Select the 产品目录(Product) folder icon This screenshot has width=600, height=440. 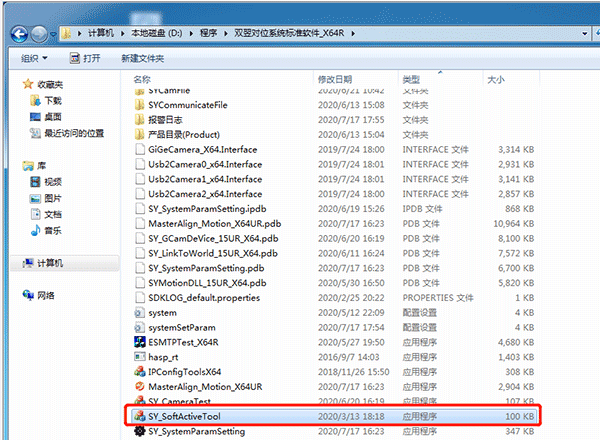139,134
